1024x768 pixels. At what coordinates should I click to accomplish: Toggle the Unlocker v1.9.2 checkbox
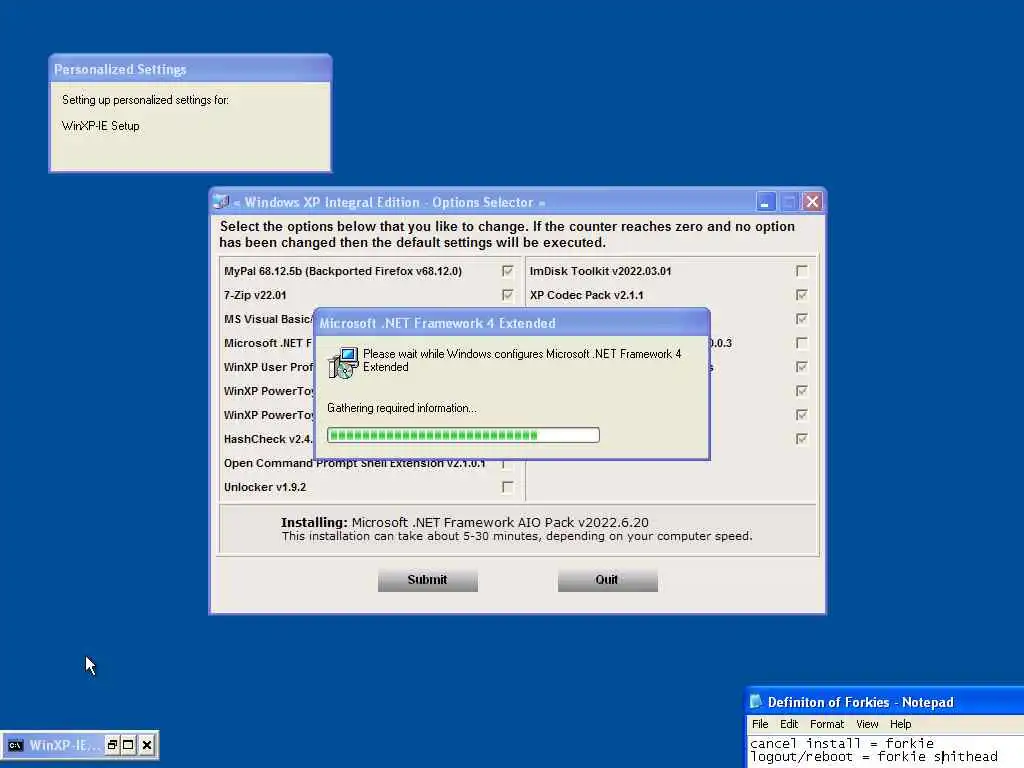click(x=507, y=487)
